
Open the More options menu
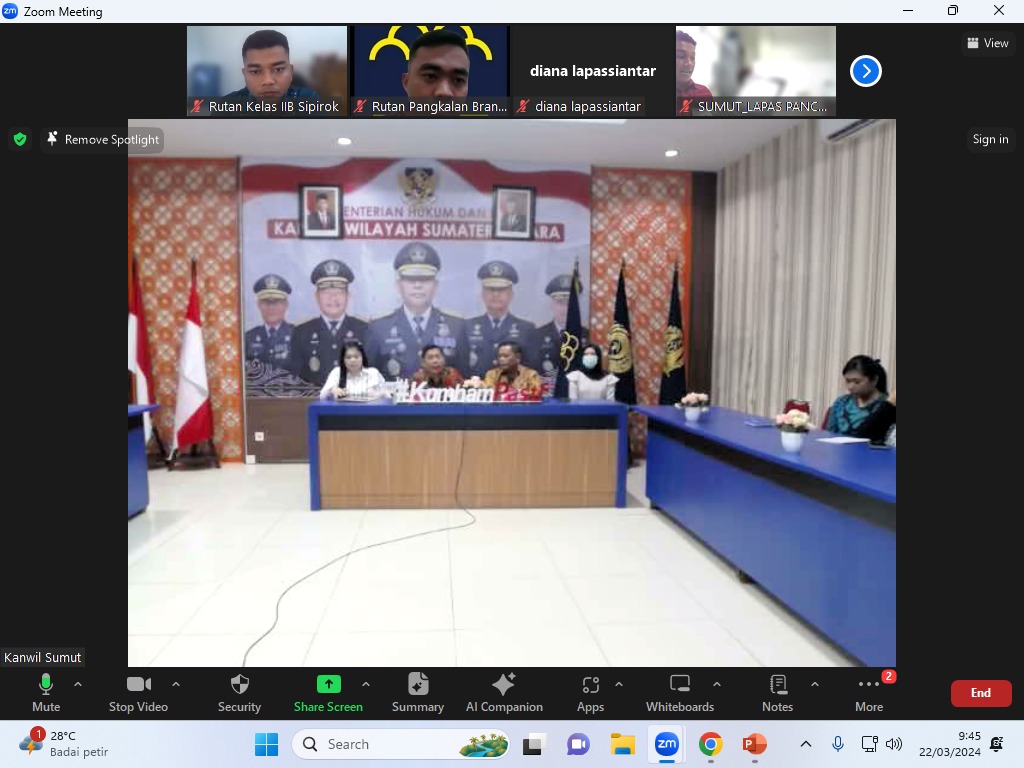[x=868, y=692]
